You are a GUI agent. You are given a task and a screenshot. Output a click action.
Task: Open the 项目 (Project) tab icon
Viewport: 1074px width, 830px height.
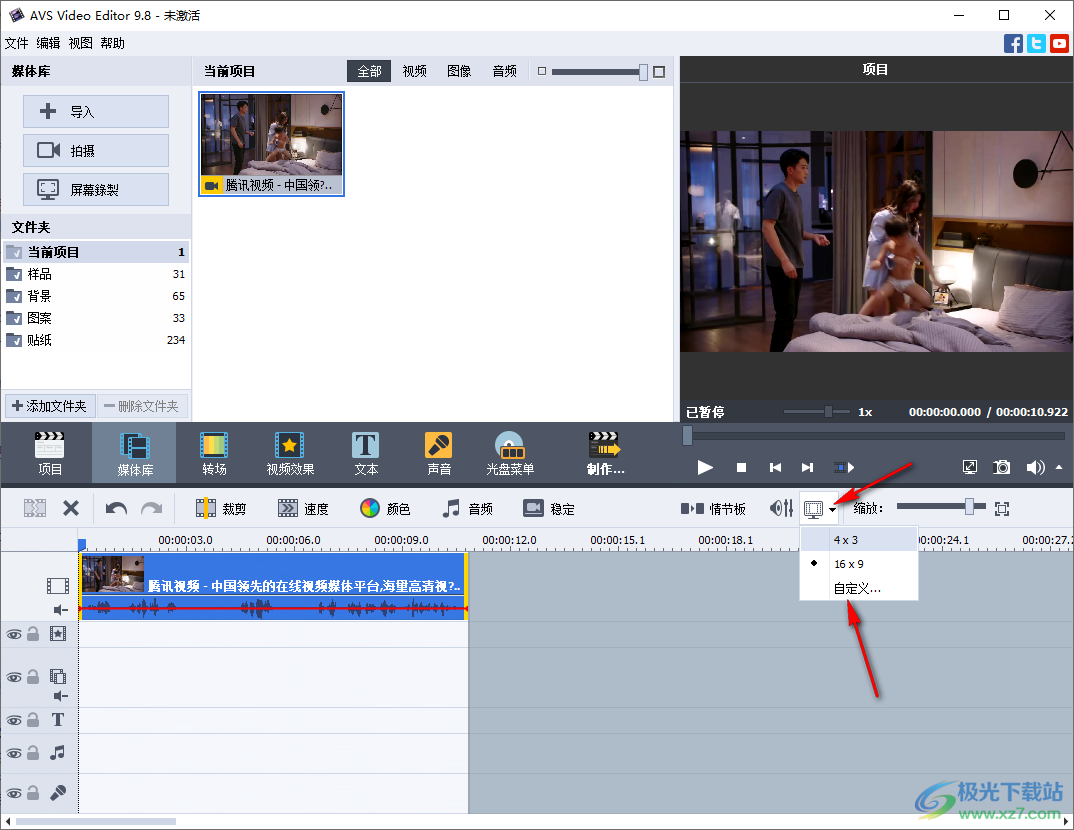point(49,453)
